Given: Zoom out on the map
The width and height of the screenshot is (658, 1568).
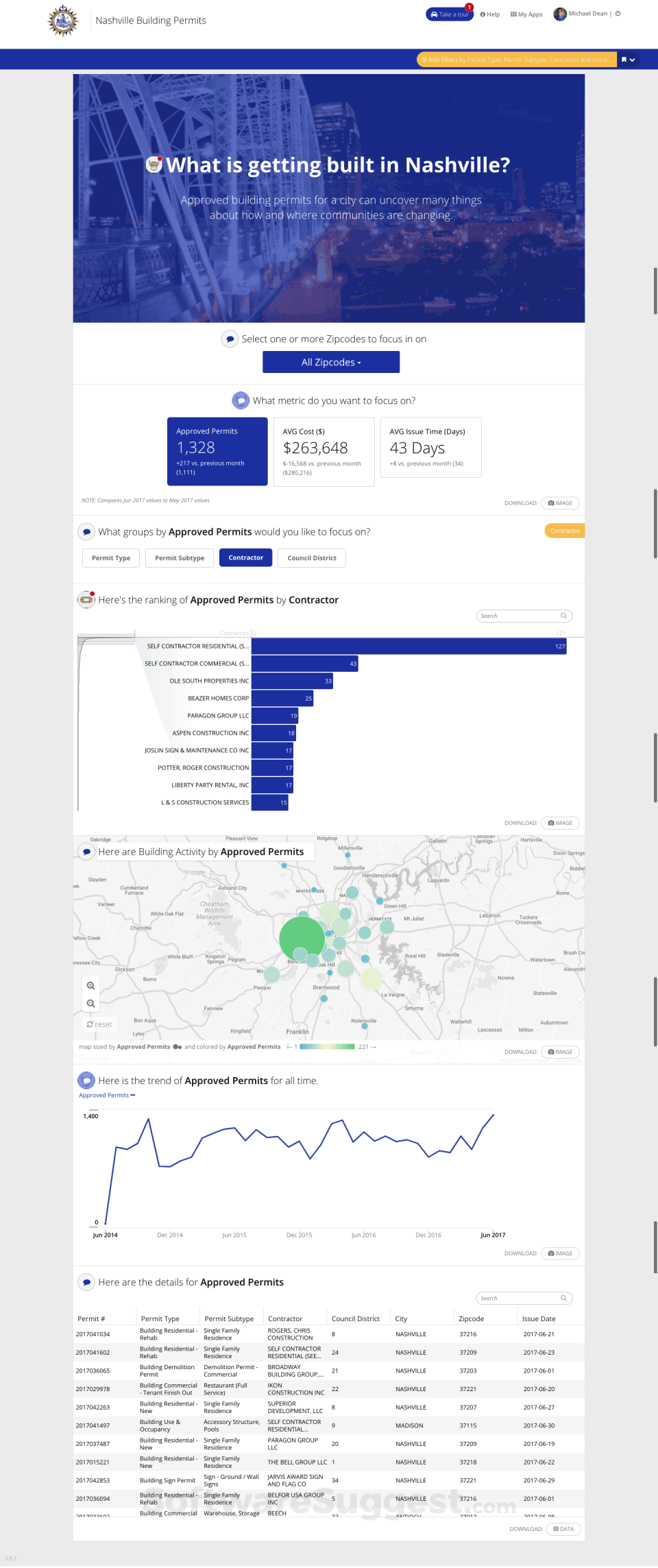Looking at the screenshot, I should pyautogui.click(x=90, y=1004).
